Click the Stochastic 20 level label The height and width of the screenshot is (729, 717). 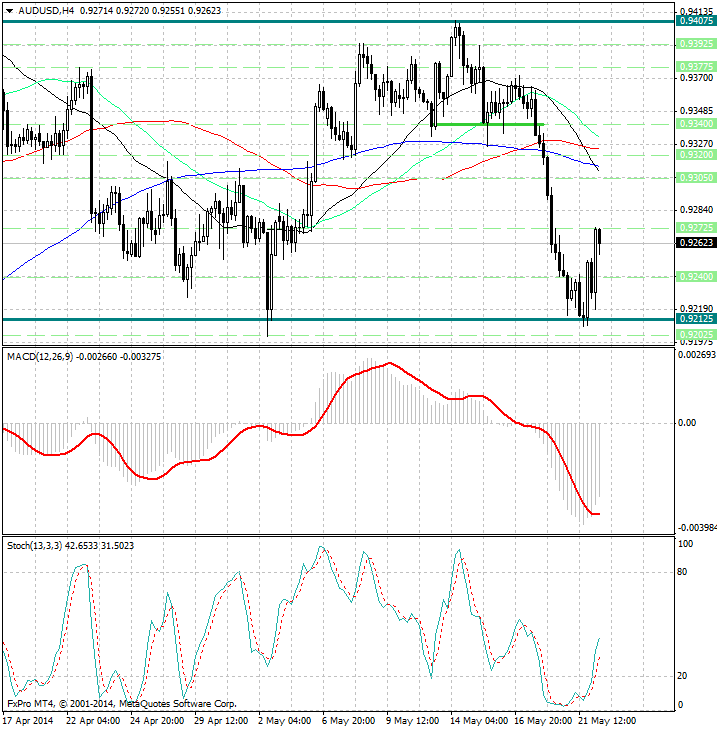click(682, 676)
